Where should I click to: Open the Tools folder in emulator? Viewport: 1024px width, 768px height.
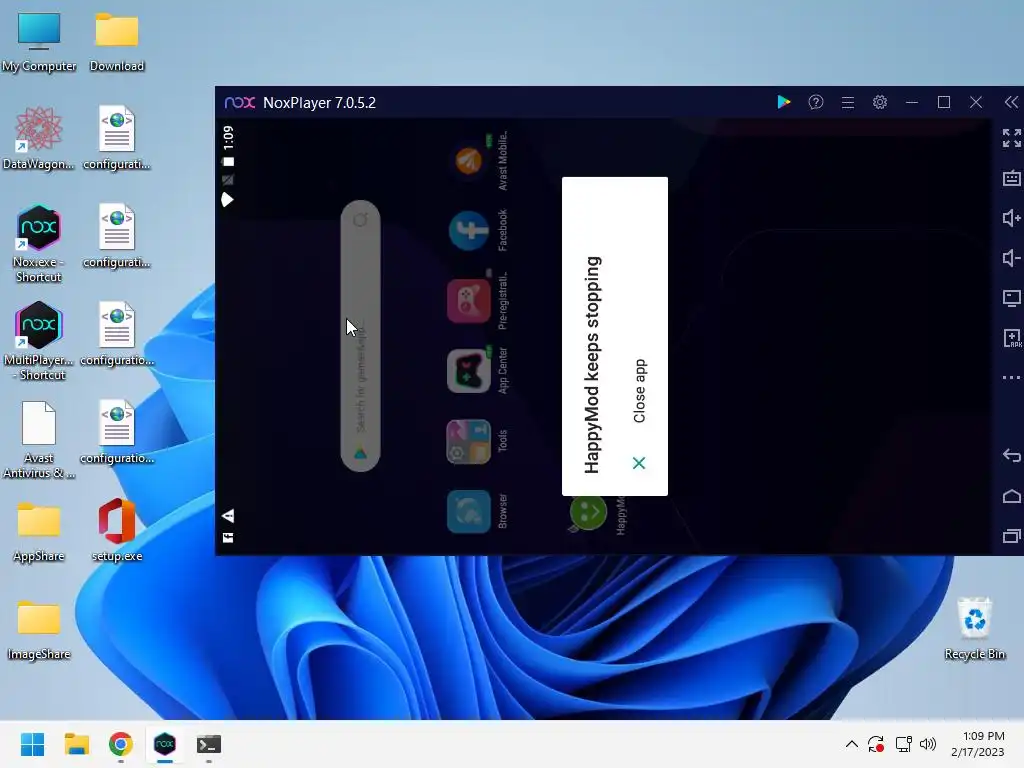coord(469,441)
